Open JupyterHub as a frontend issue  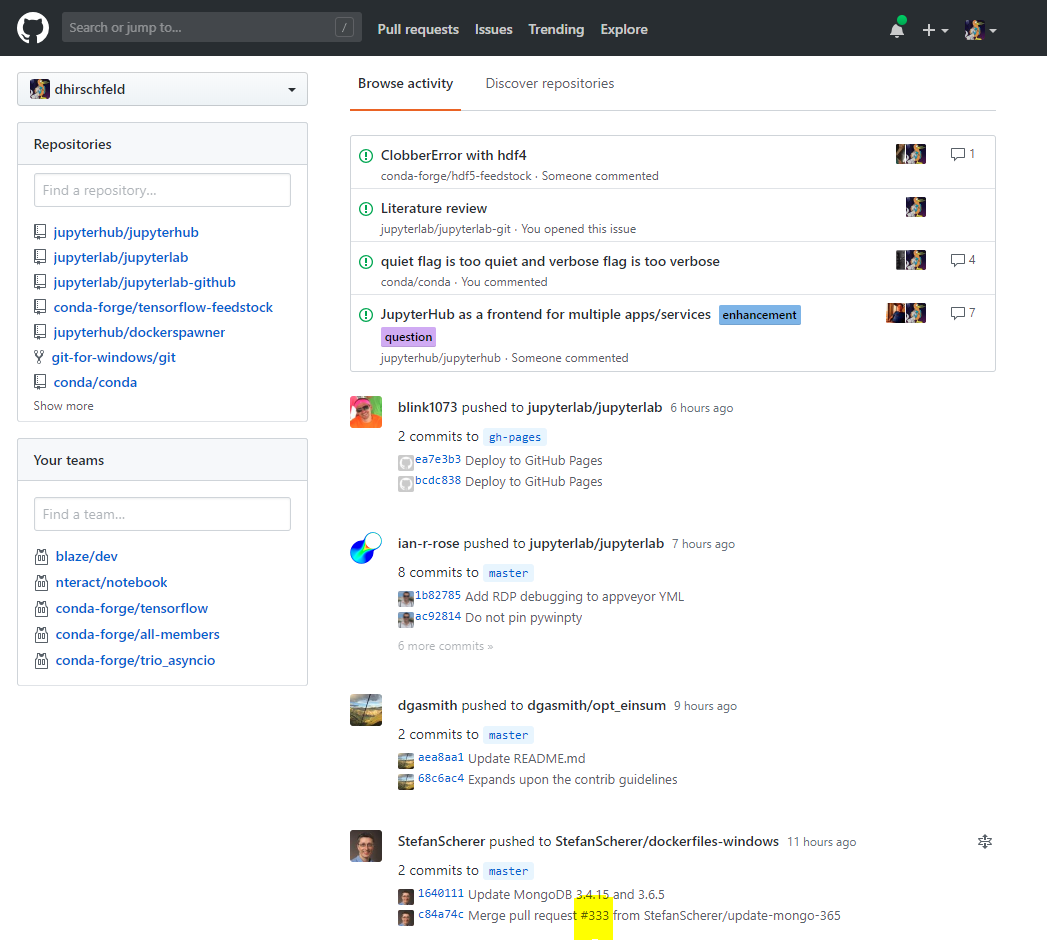coord(546,315)
